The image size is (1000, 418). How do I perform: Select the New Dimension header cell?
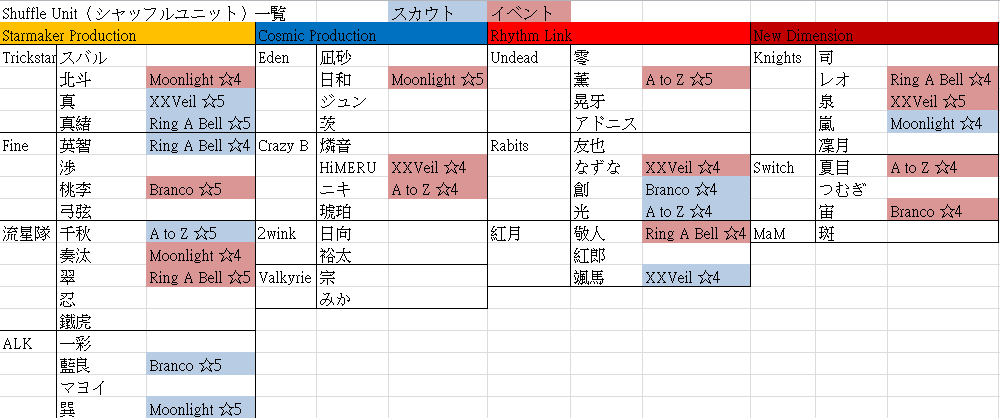(x=875, y=35)
